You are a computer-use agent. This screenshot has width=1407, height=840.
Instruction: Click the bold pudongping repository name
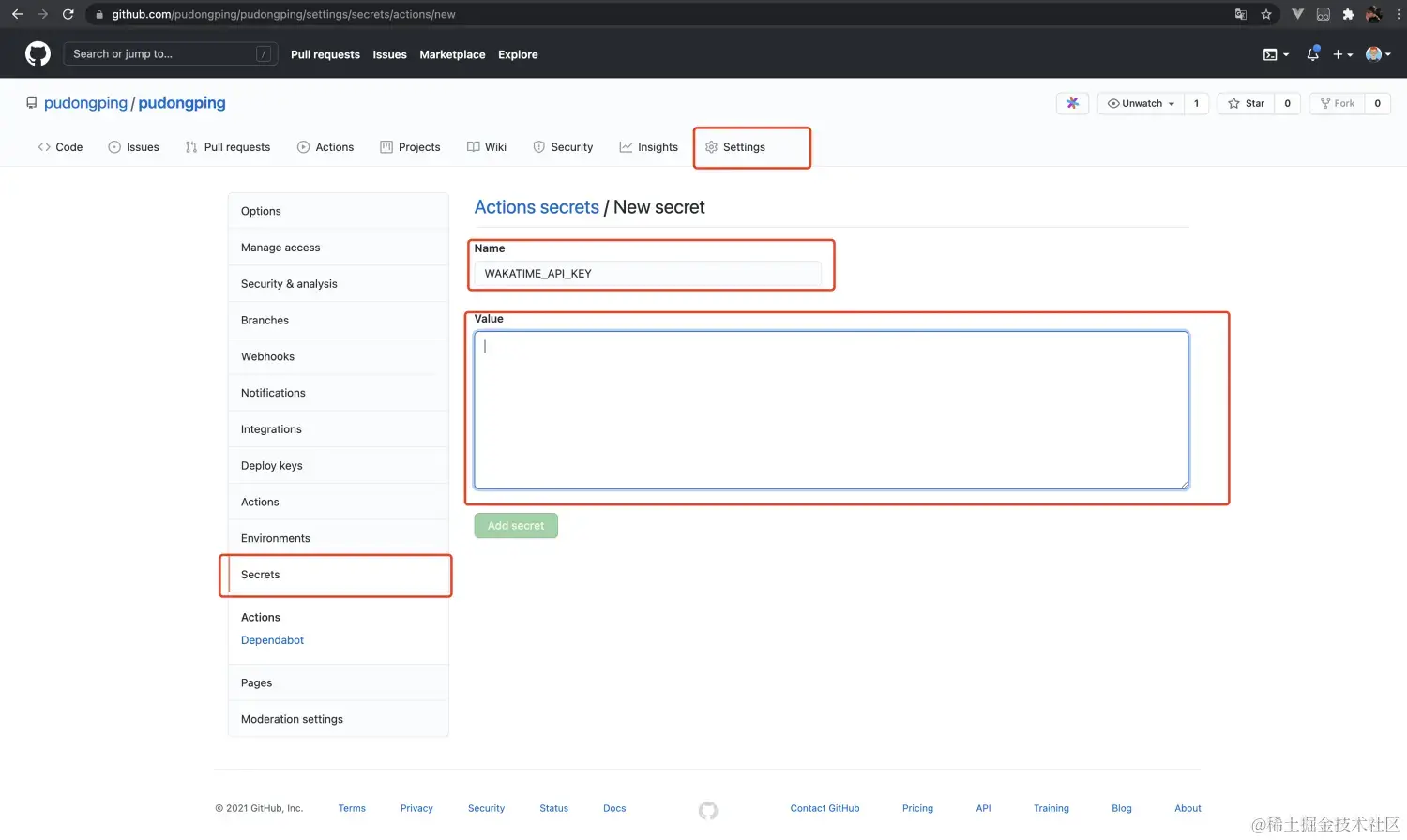coord(182,103)
